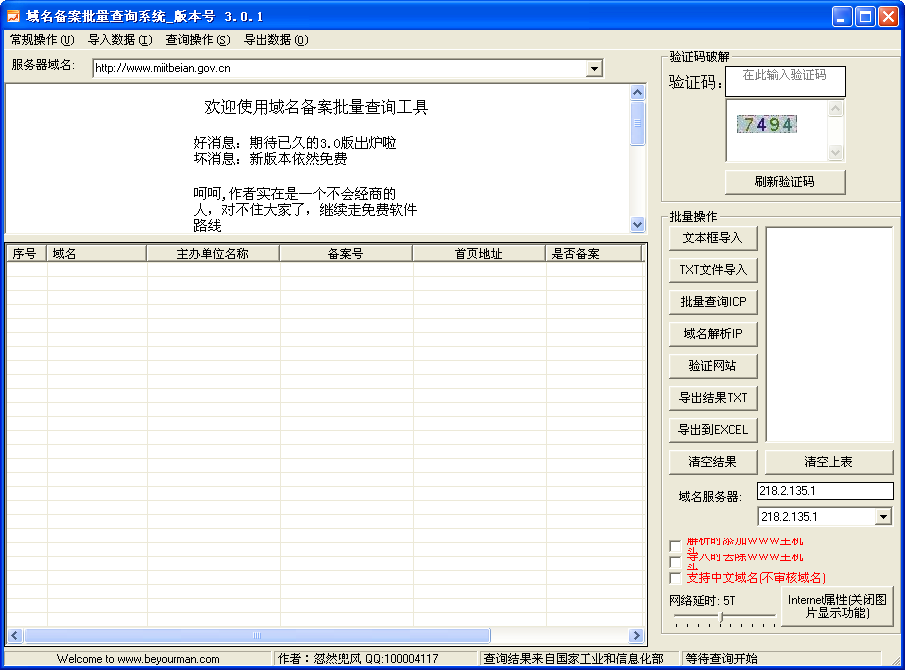Click the TXT文件导入 button
The image size is (905, 670).
714,270
